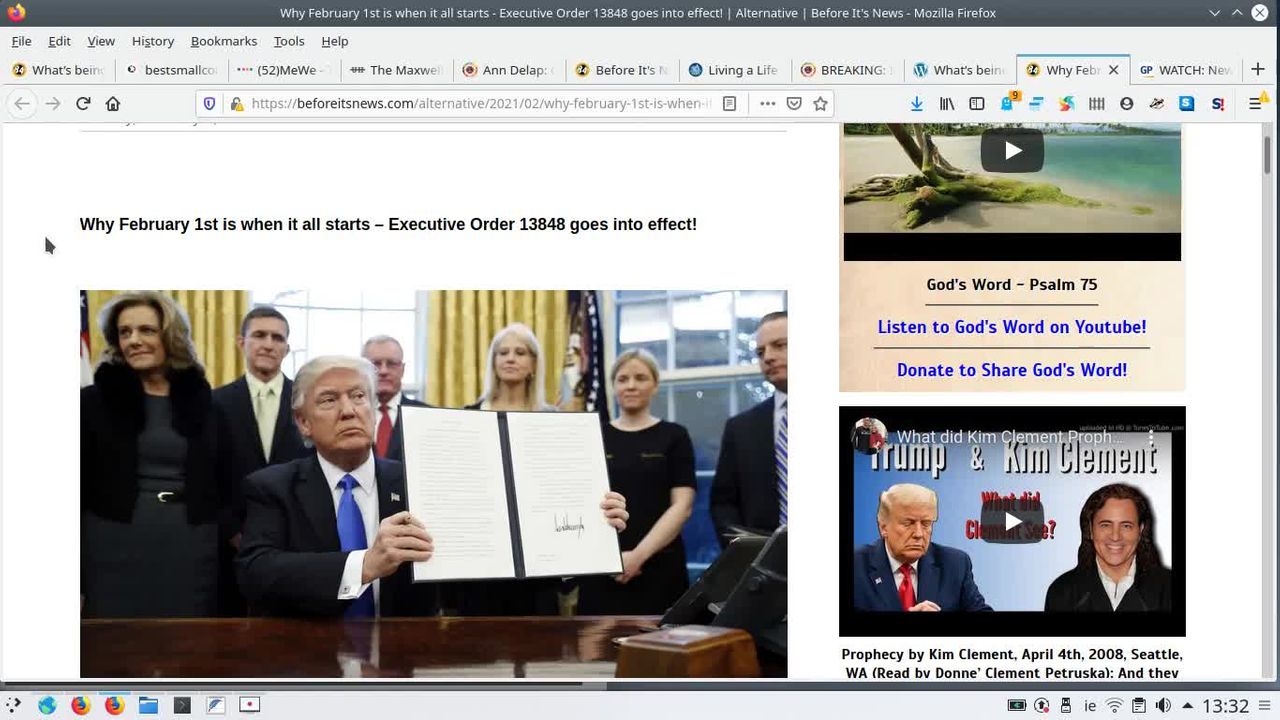This screenshot has height=720, width=1280.
Task: Open tracking protection shield info
Action: 209,104
